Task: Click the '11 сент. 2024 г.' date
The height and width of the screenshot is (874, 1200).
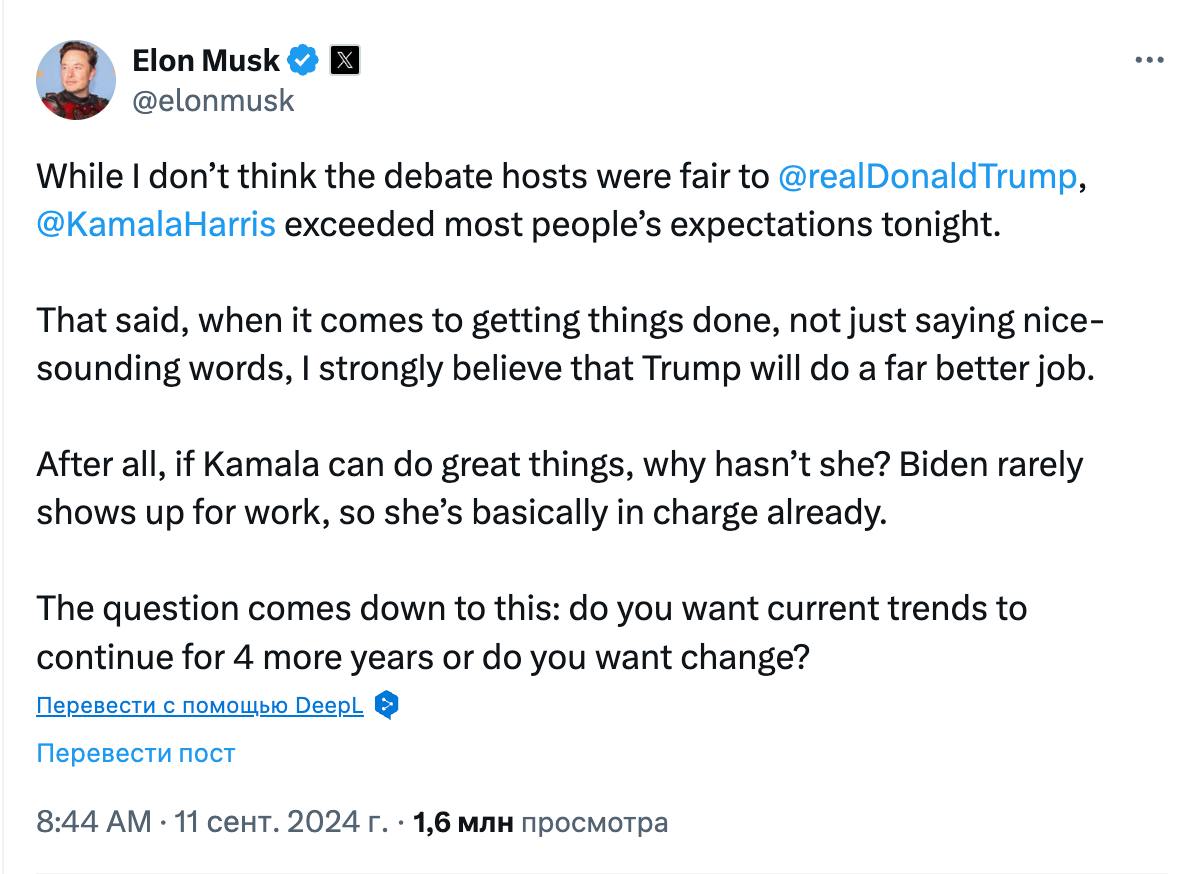Action: [x=280, y=823]
